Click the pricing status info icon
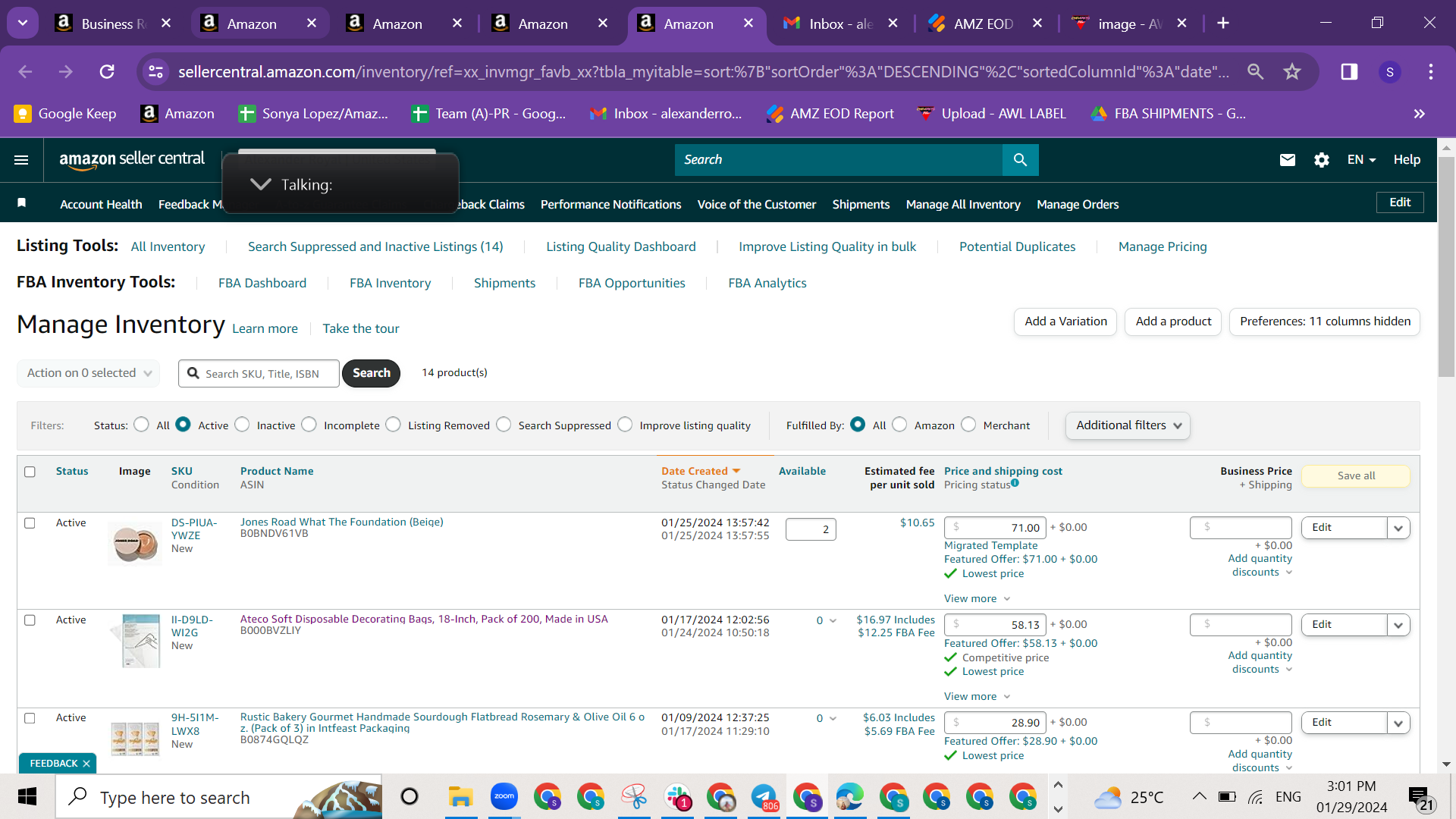The width and height of the screenshot is (1456, 819). click(1015, 483)
